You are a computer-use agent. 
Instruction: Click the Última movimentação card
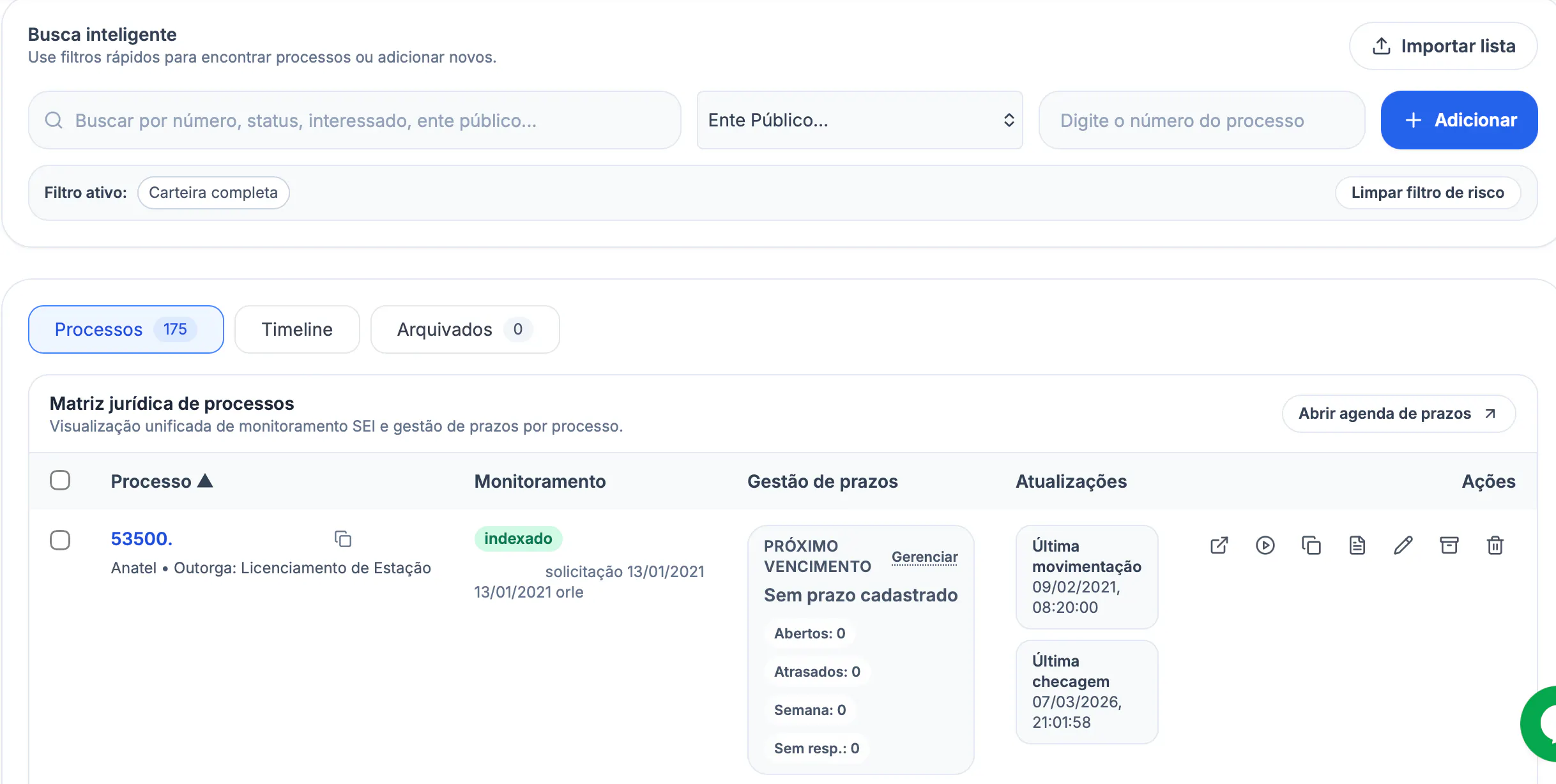tap(1087, 577)
